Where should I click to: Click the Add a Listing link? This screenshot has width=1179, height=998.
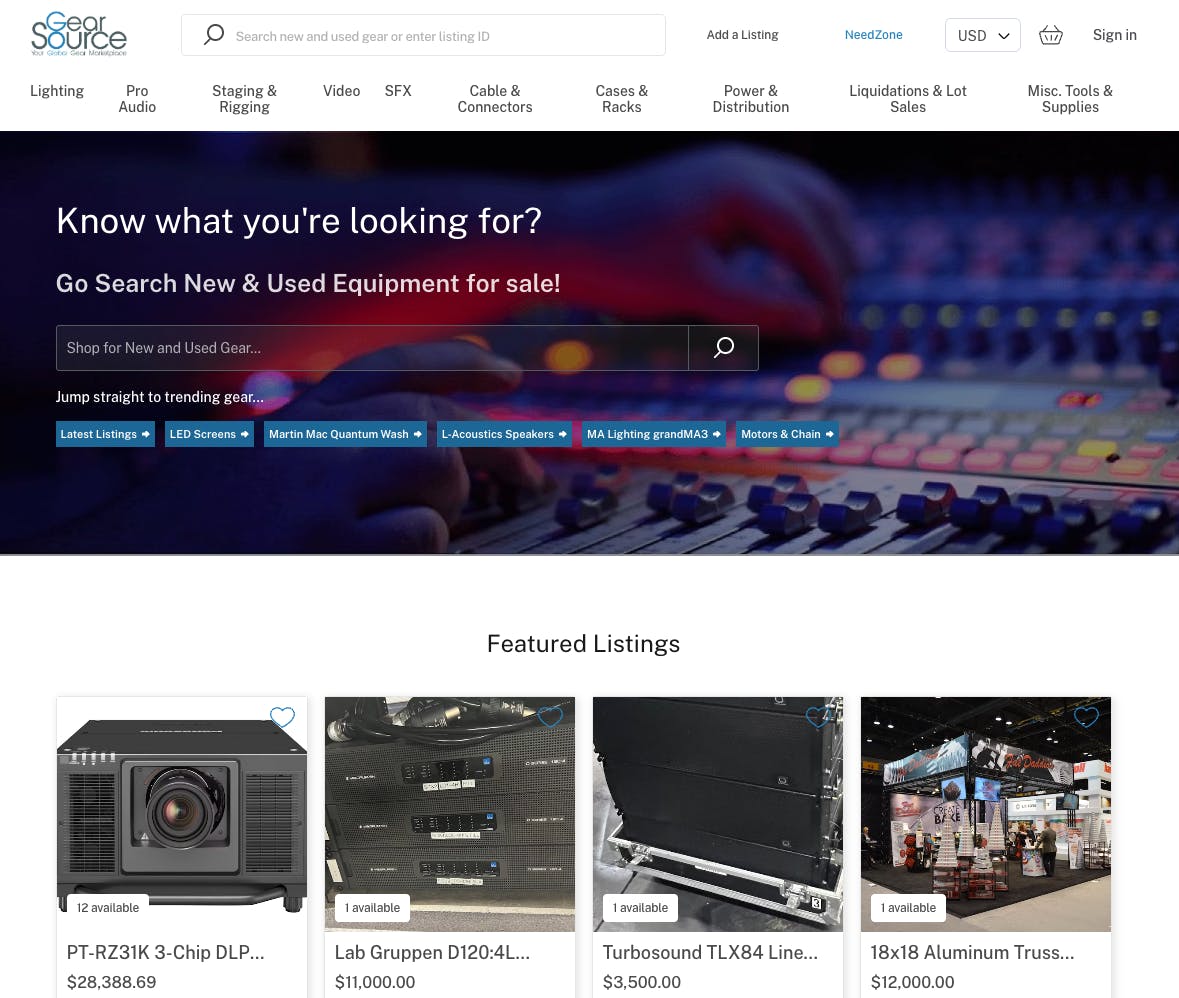tap(742, 35)
